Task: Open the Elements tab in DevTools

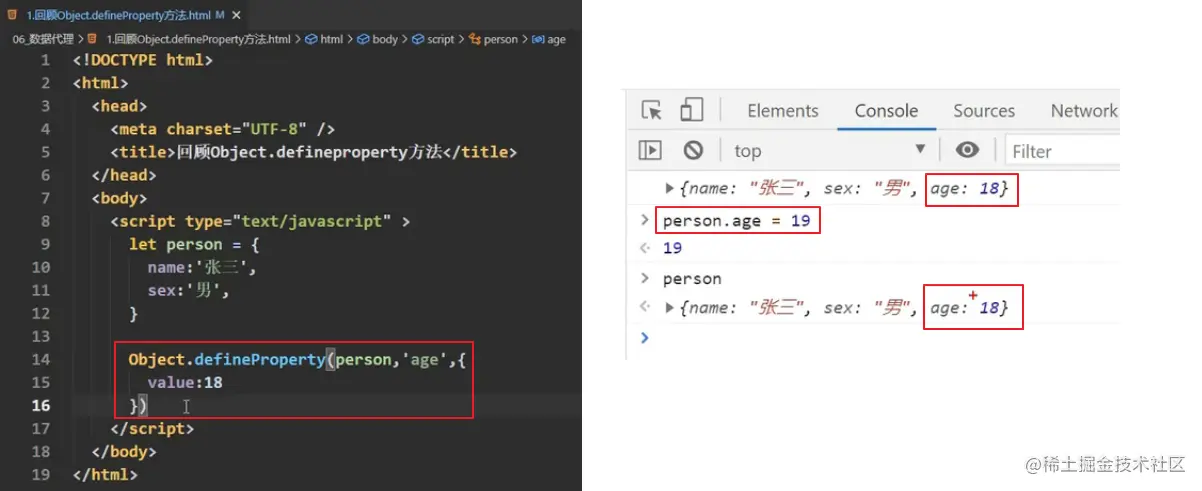Action: pos(783,111)
